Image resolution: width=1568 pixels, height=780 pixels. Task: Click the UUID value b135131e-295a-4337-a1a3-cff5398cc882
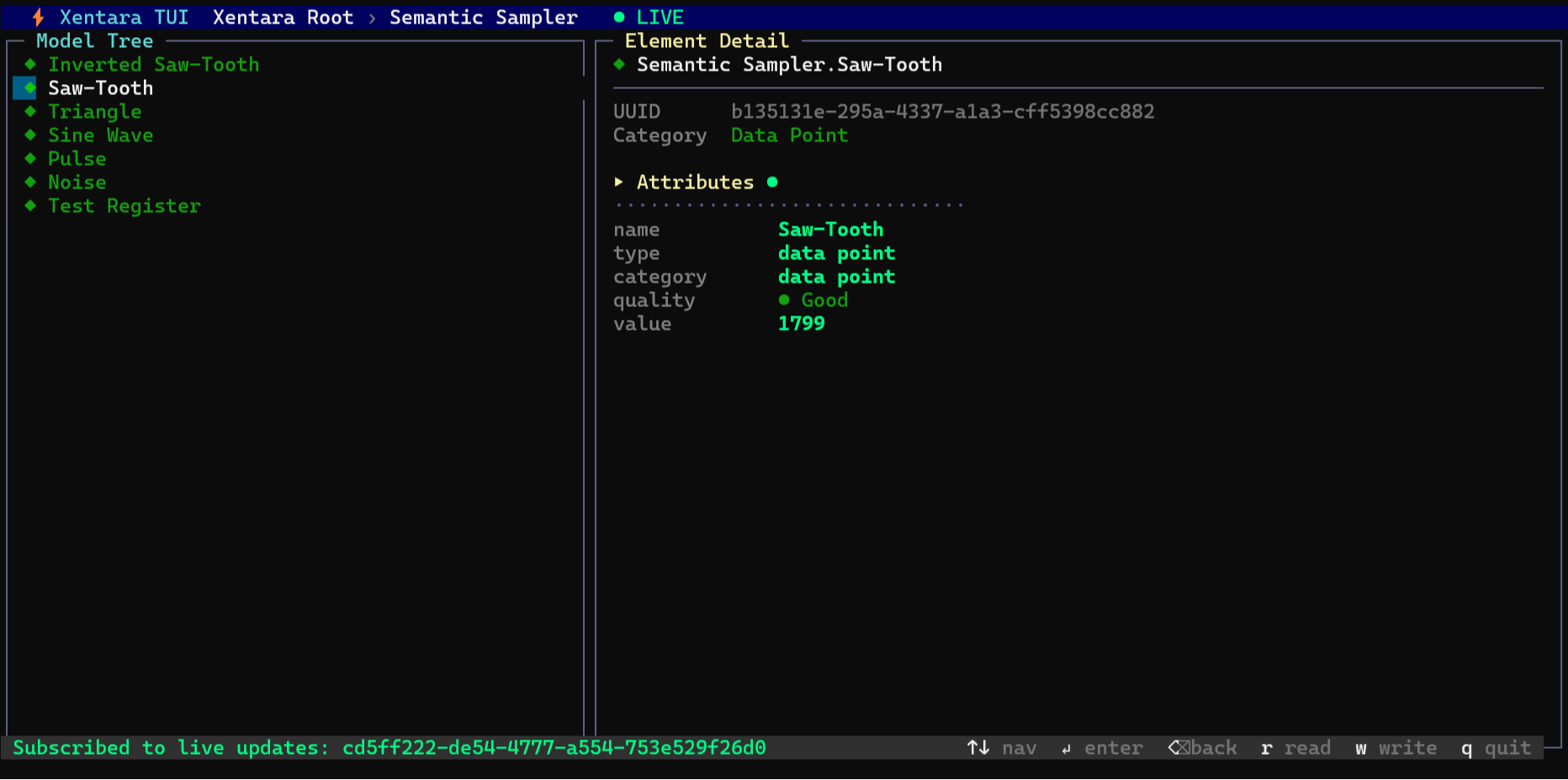coord(943,111)
